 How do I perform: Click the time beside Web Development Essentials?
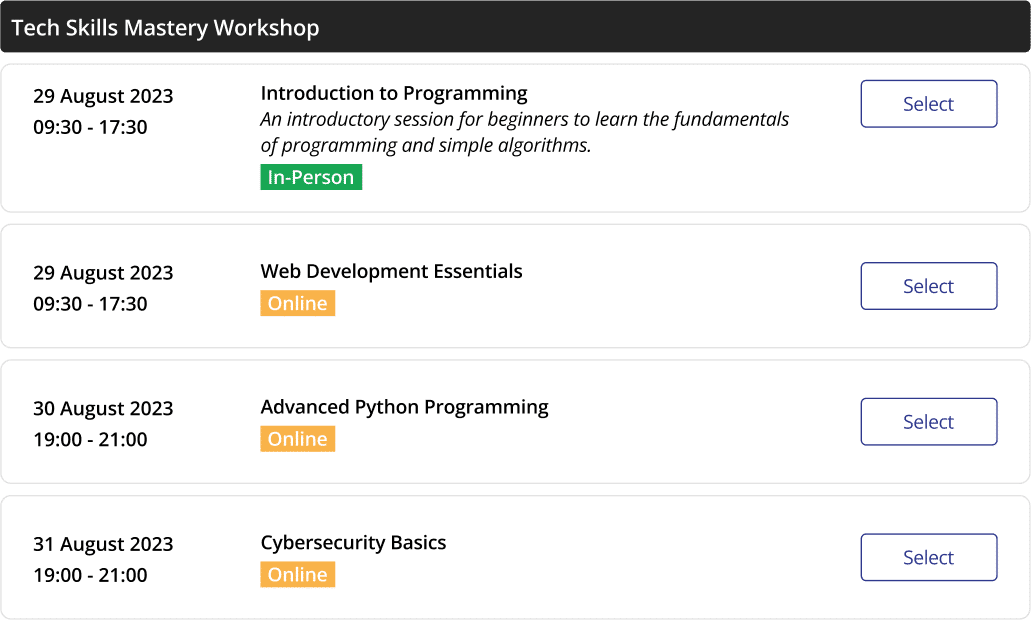pos(90,304)
